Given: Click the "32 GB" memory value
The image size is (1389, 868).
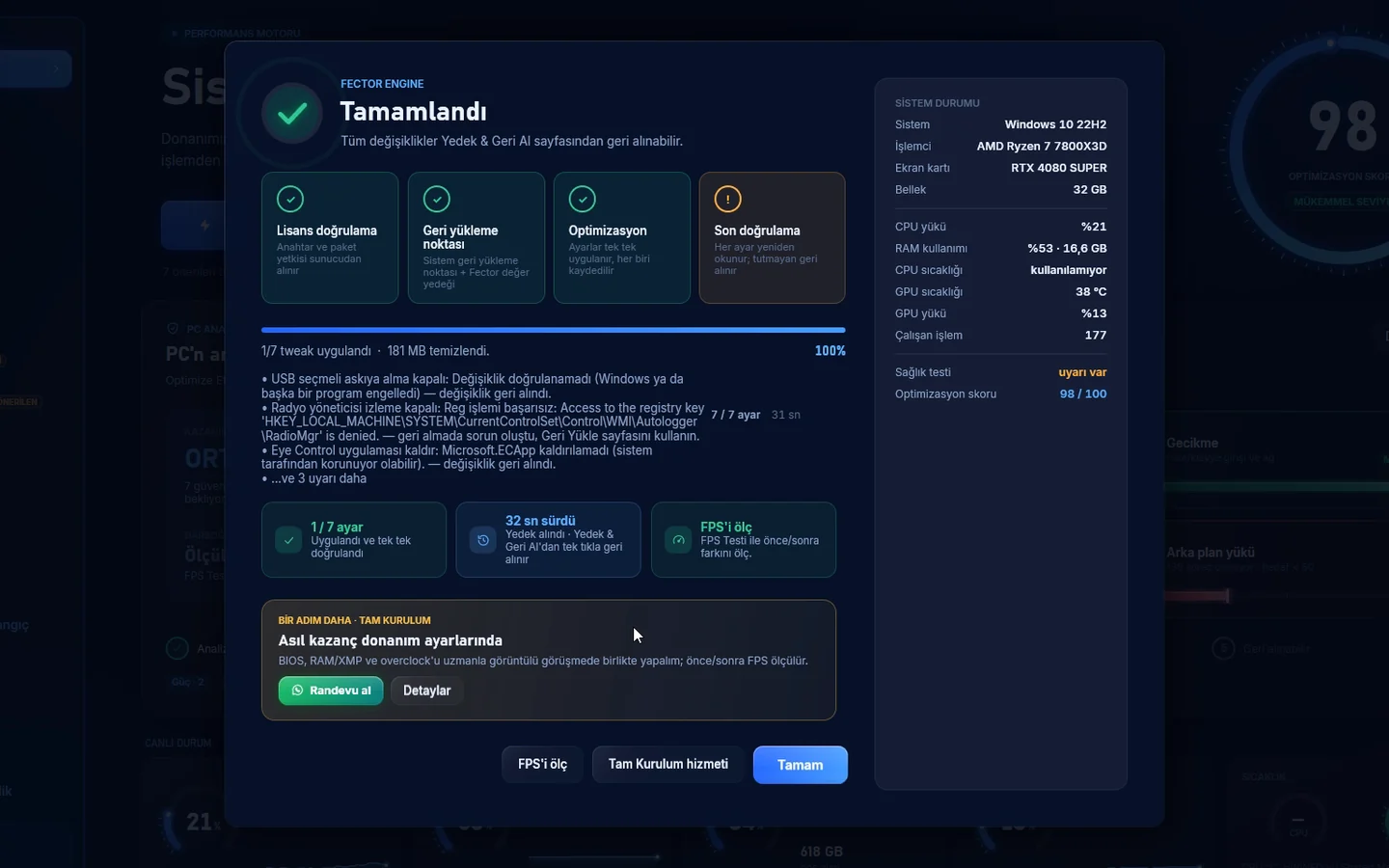Looking at the screenshot, I should point(1090,190).
